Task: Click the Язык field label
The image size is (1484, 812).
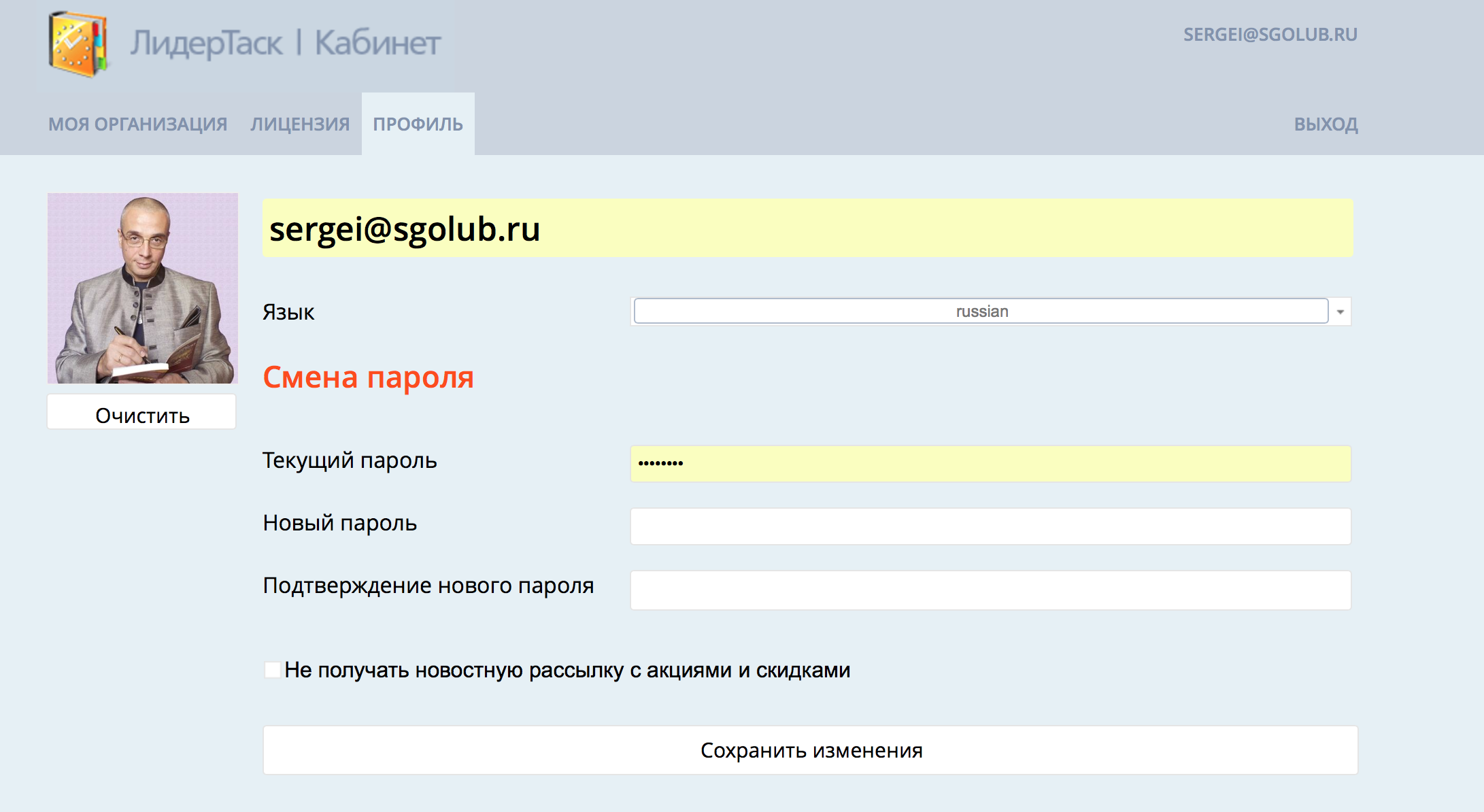Action: 288,312
